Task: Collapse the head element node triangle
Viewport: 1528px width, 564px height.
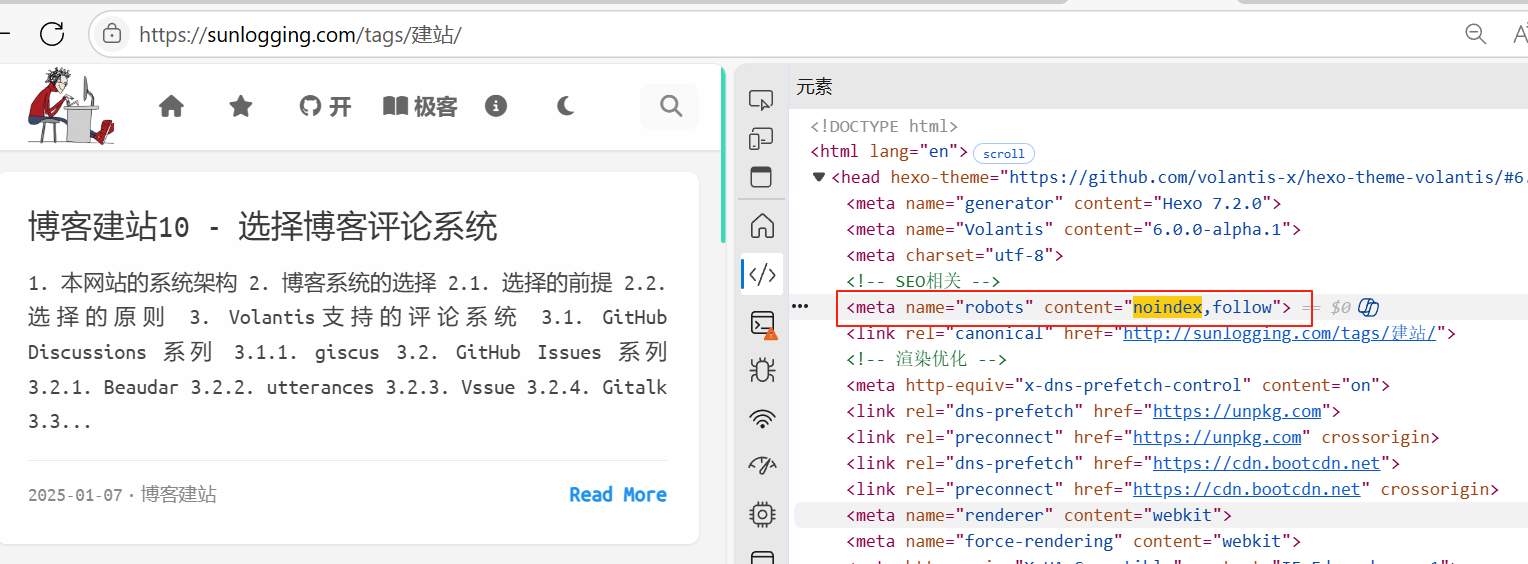Action: pos(820,177)
